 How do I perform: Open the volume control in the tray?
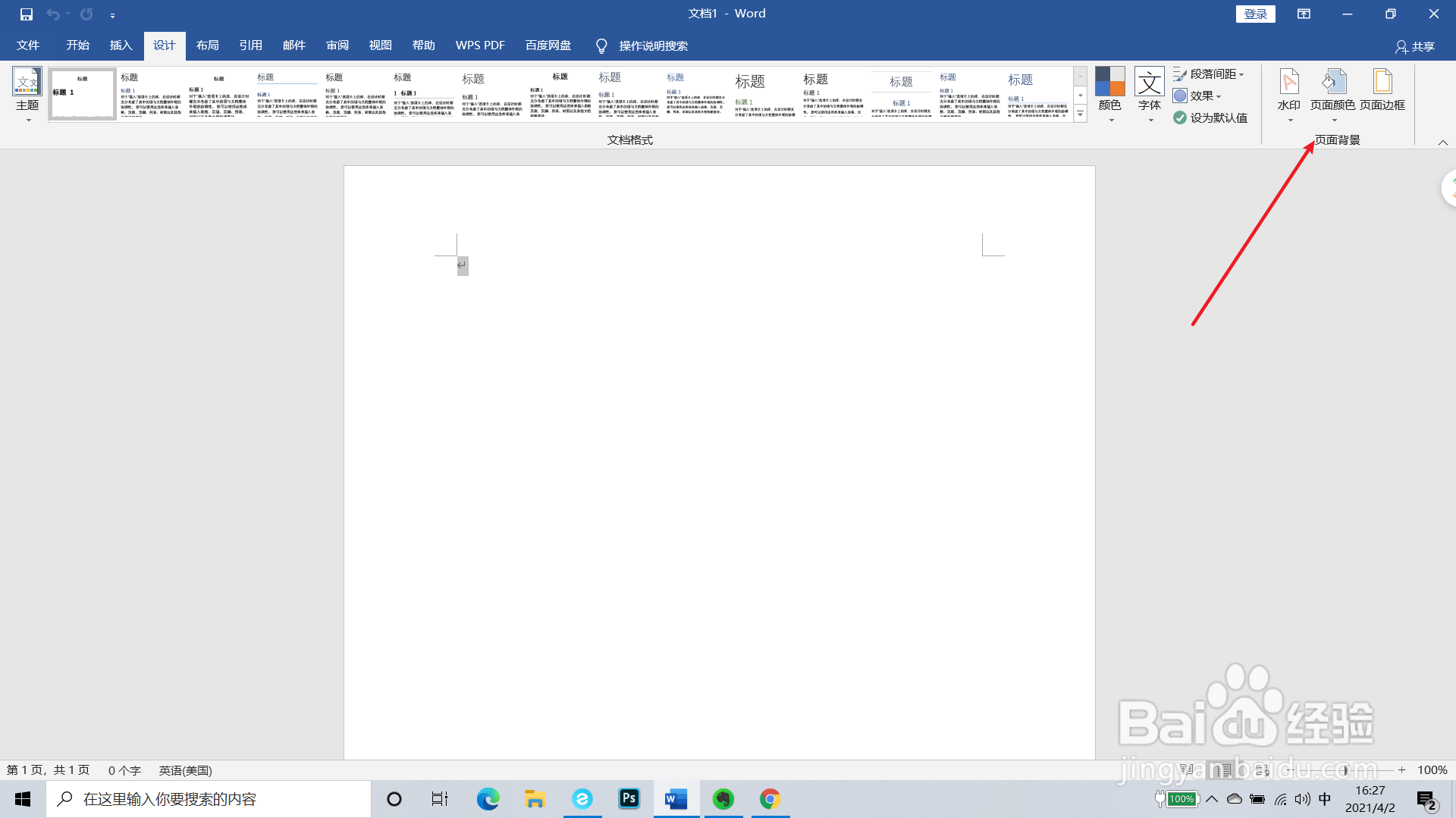(1303, 799)
